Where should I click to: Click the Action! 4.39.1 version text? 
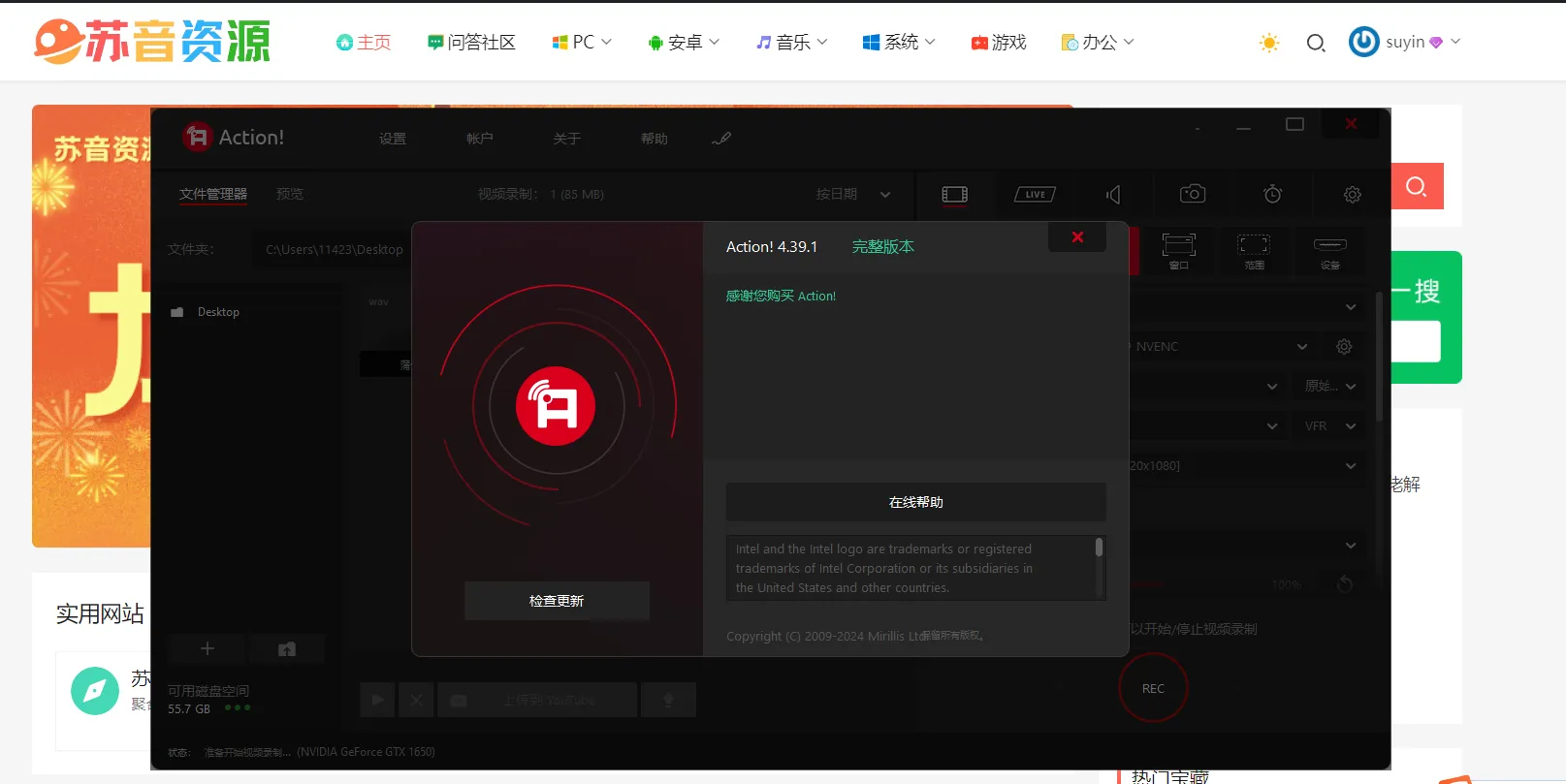point(772,247)
